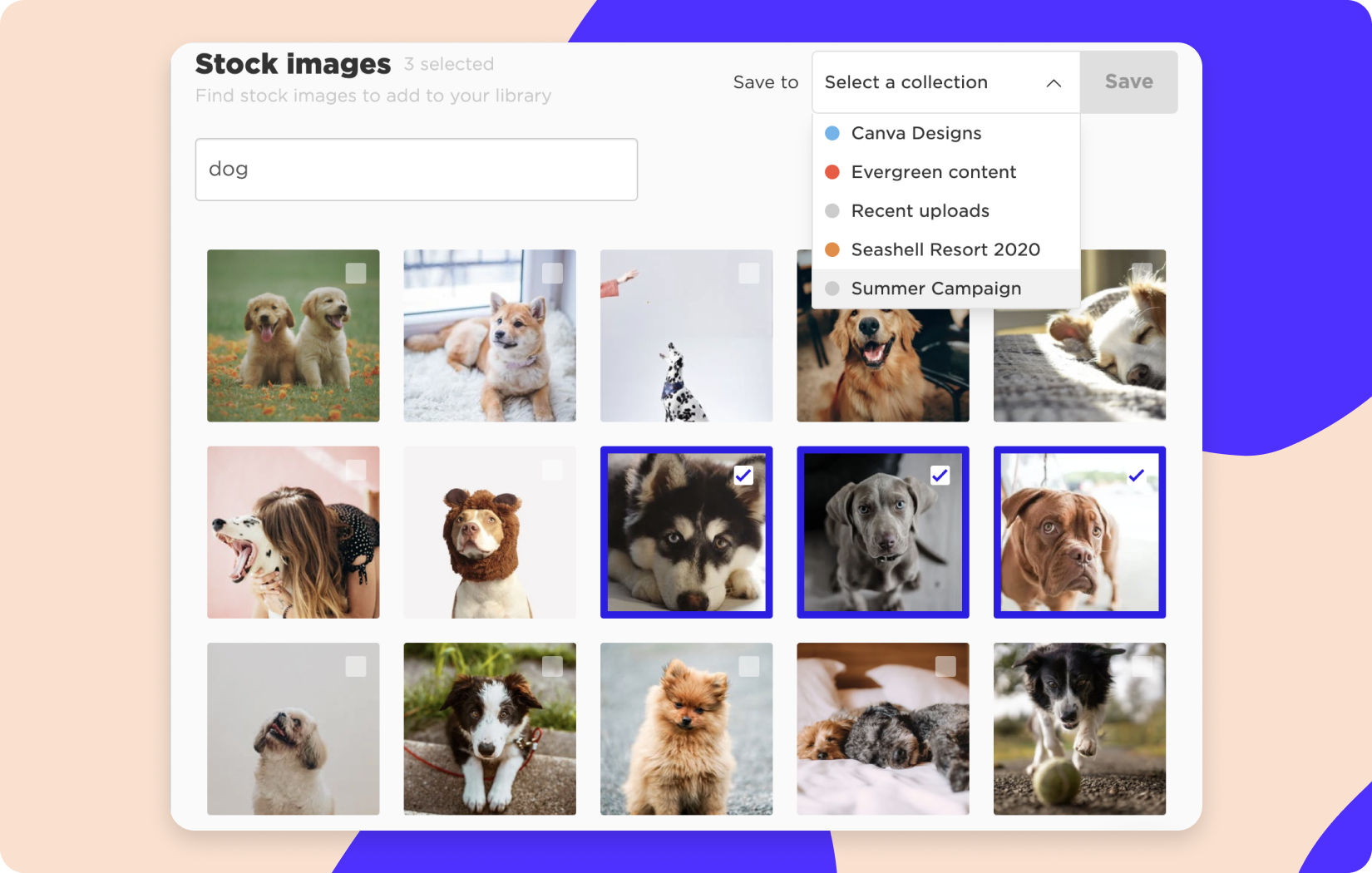Untick checkbox on brown mastiff puppy photo
Viewport: 1372px width, 873px height.
click(x=1137, y=475)
